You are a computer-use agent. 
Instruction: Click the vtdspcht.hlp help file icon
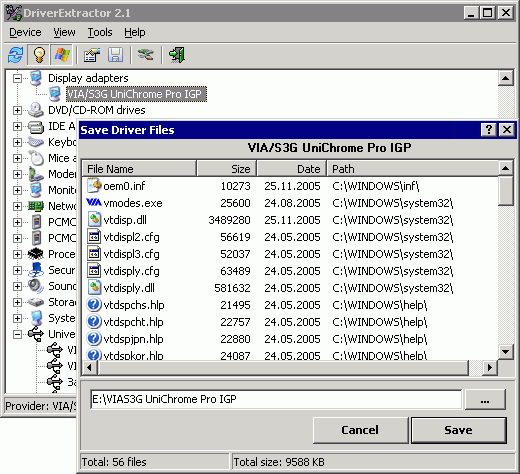tap(94, 322)
